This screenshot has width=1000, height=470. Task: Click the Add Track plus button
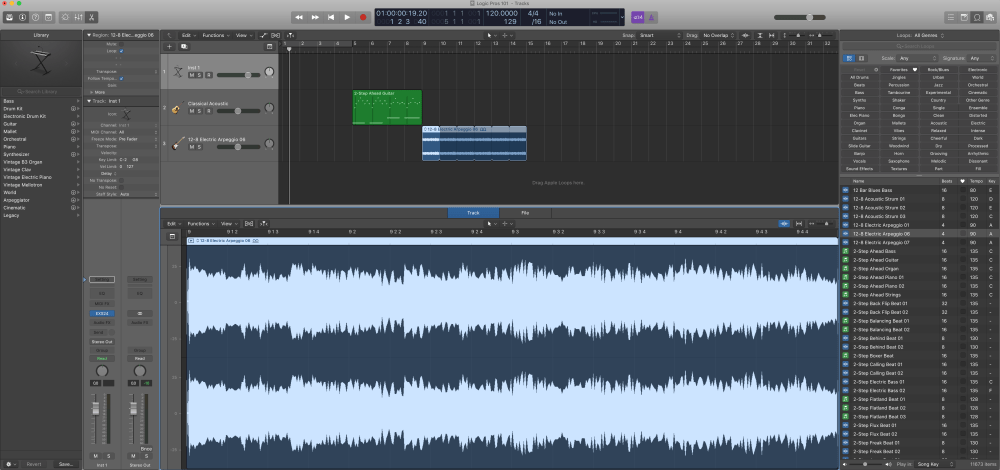click(170, 47)
